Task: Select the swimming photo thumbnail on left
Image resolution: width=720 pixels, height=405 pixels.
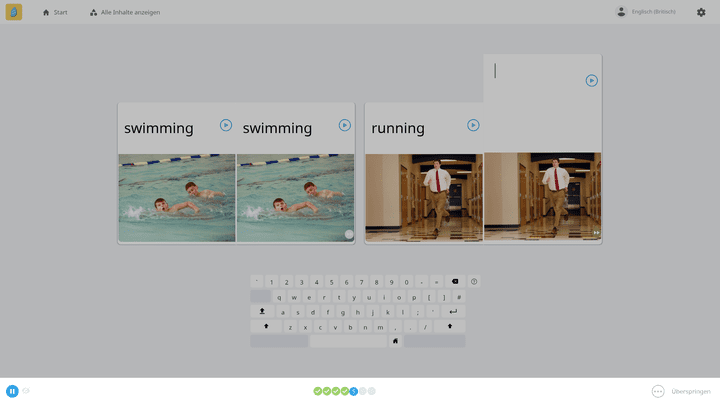Action: coord(177,198)
